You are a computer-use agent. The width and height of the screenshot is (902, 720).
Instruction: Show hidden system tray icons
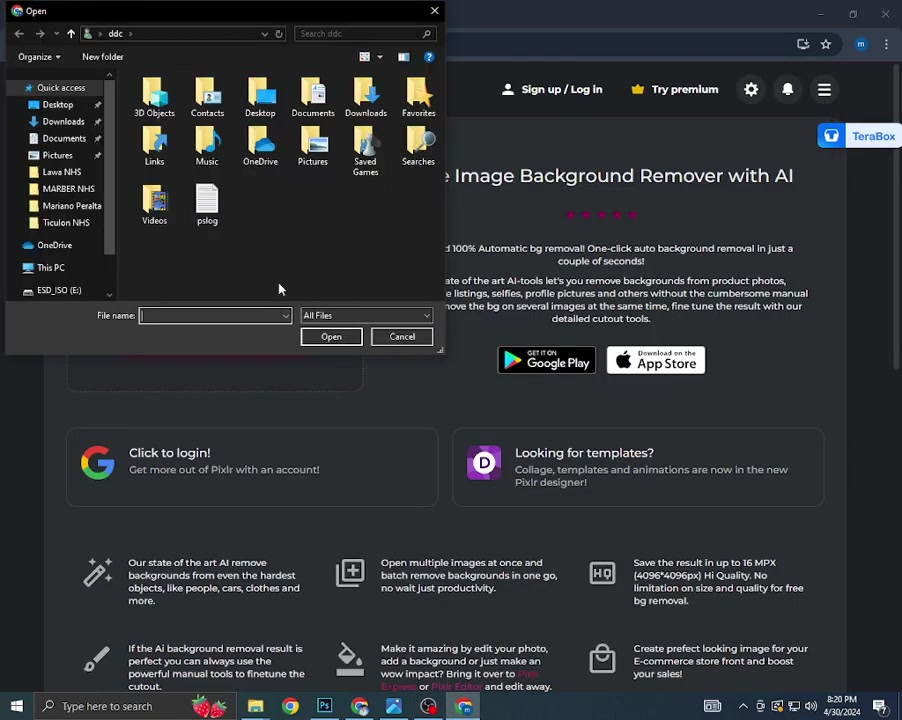pyautogui.click(x=743, y=706)
